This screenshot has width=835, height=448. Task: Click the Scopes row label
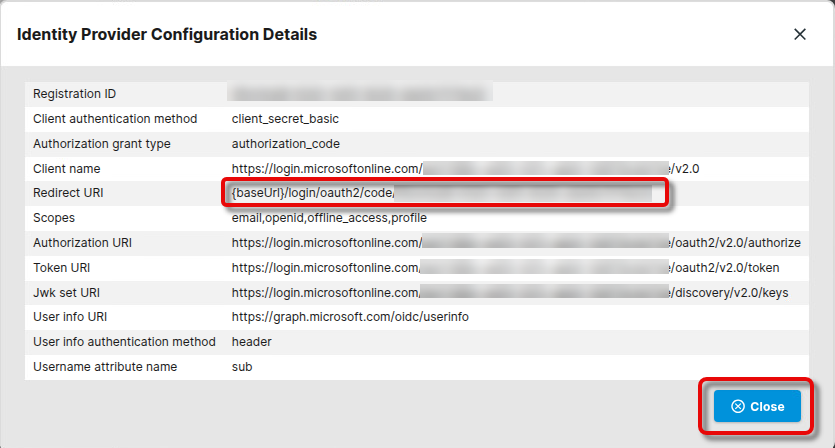pyautogui.click(x=54, y=218)
